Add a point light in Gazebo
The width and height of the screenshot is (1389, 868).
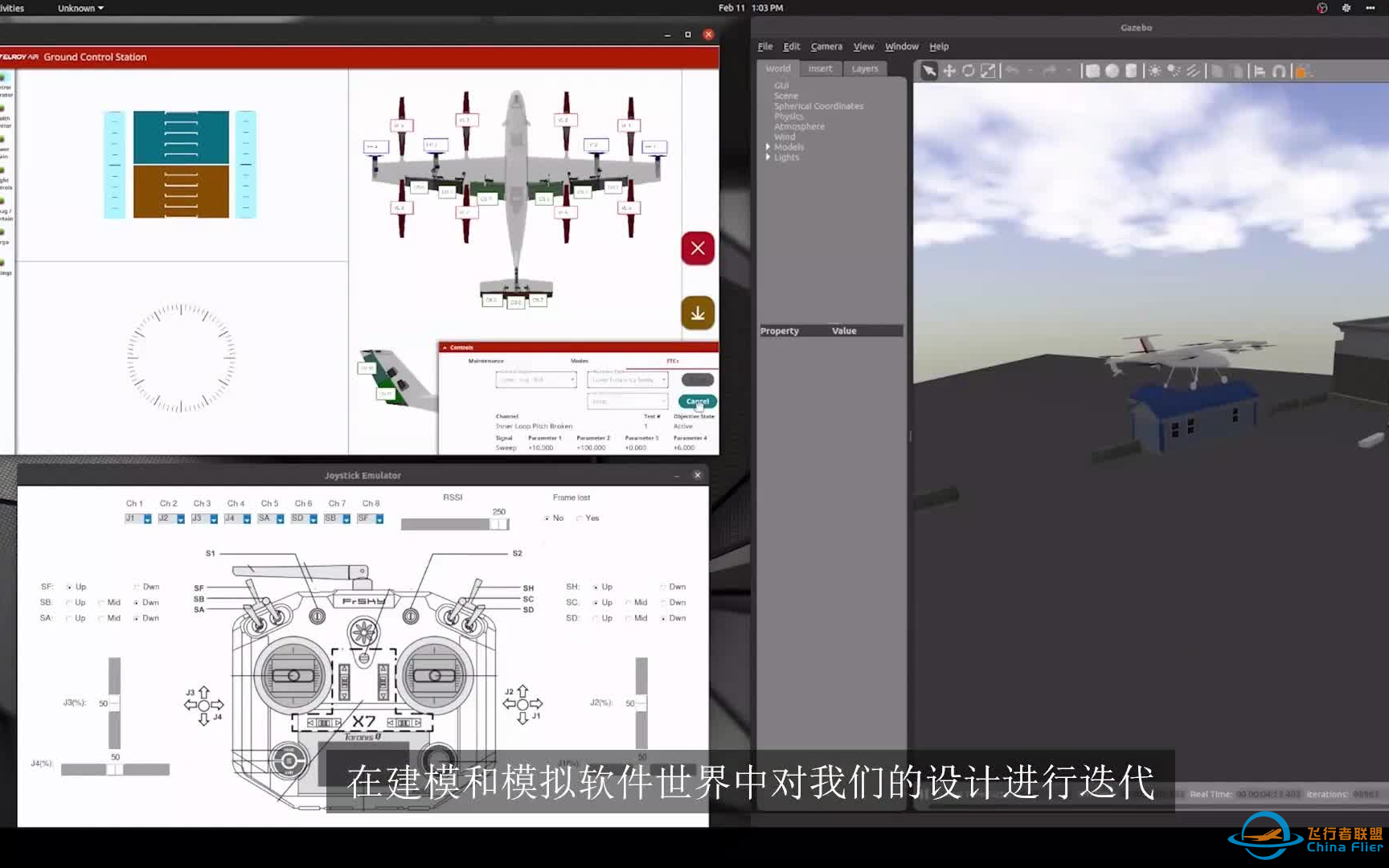click(1154, 71)
